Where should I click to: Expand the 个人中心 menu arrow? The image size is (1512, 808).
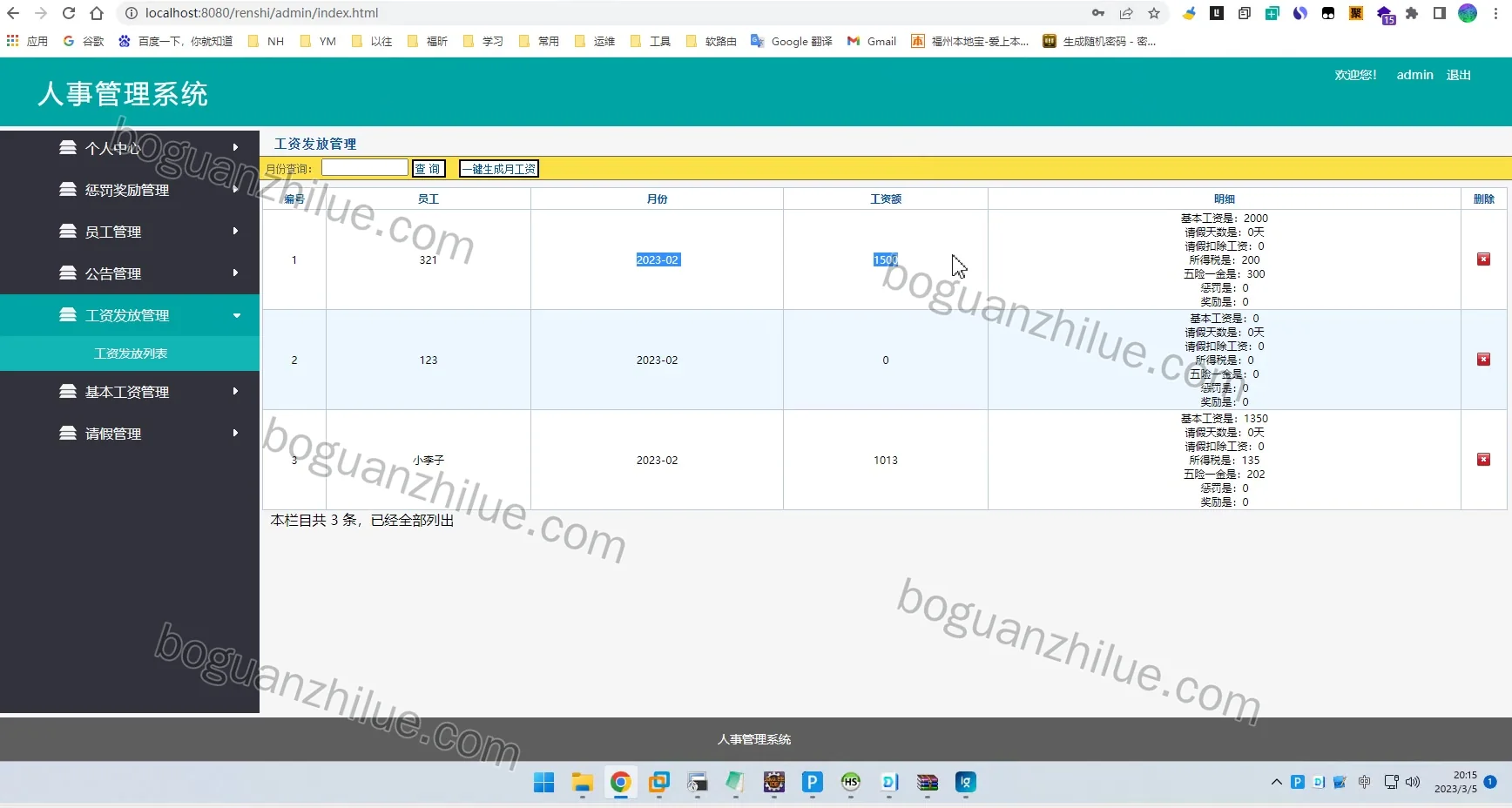236,147
